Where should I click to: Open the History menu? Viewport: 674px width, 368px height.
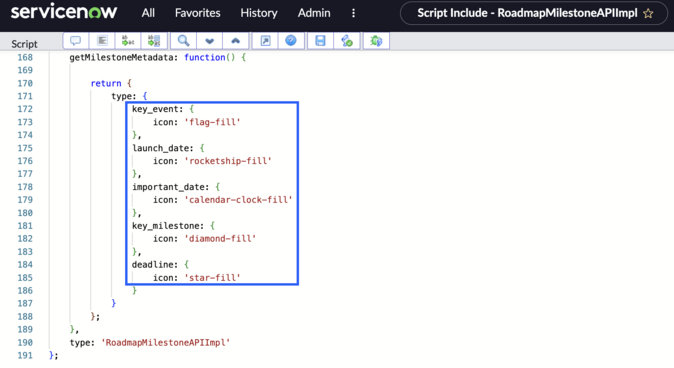[x=259, y=13]
